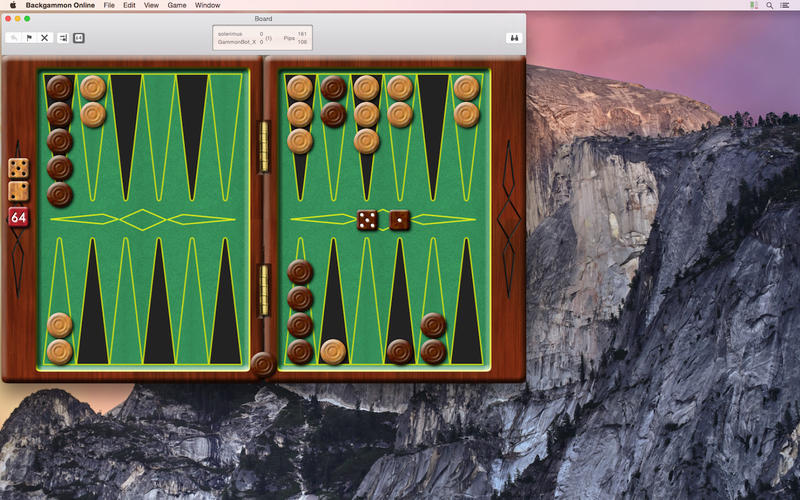This screenshot has width=800, height=500.
Task: Click the flag resign icon
Action: [29, 38]
